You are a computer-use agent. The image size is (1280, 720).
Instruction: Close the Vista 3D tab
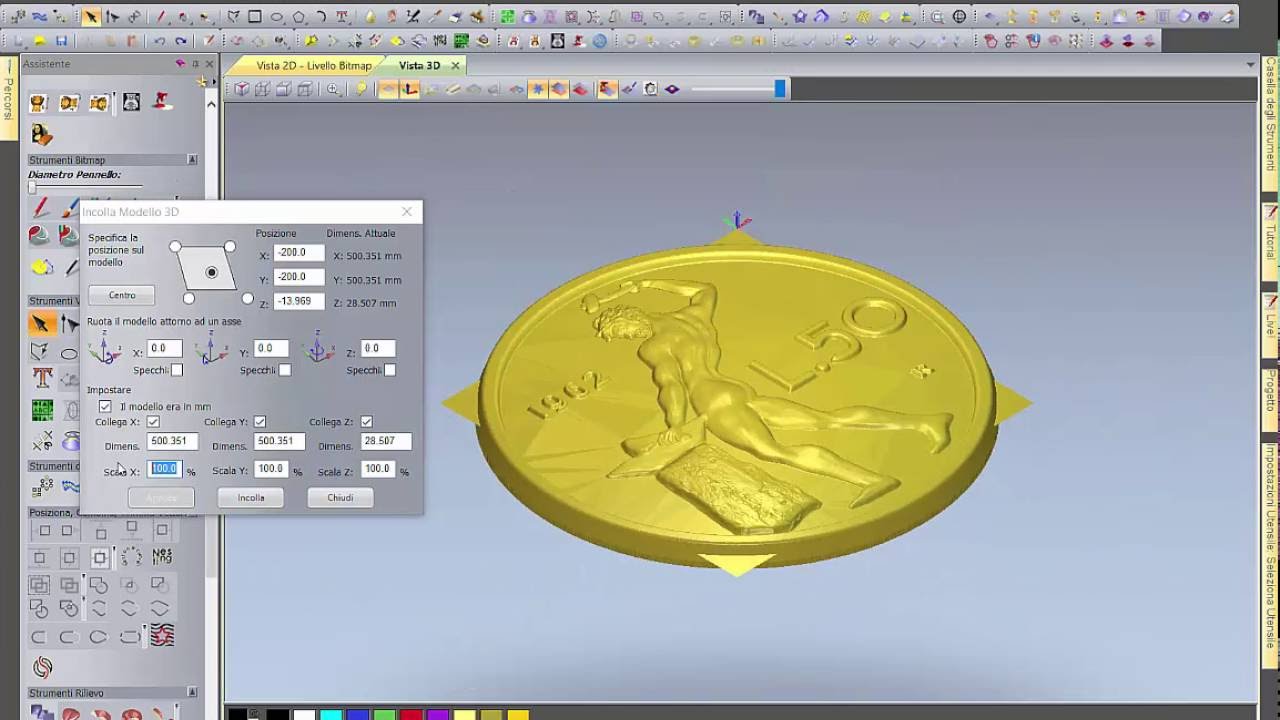[455, 65]
